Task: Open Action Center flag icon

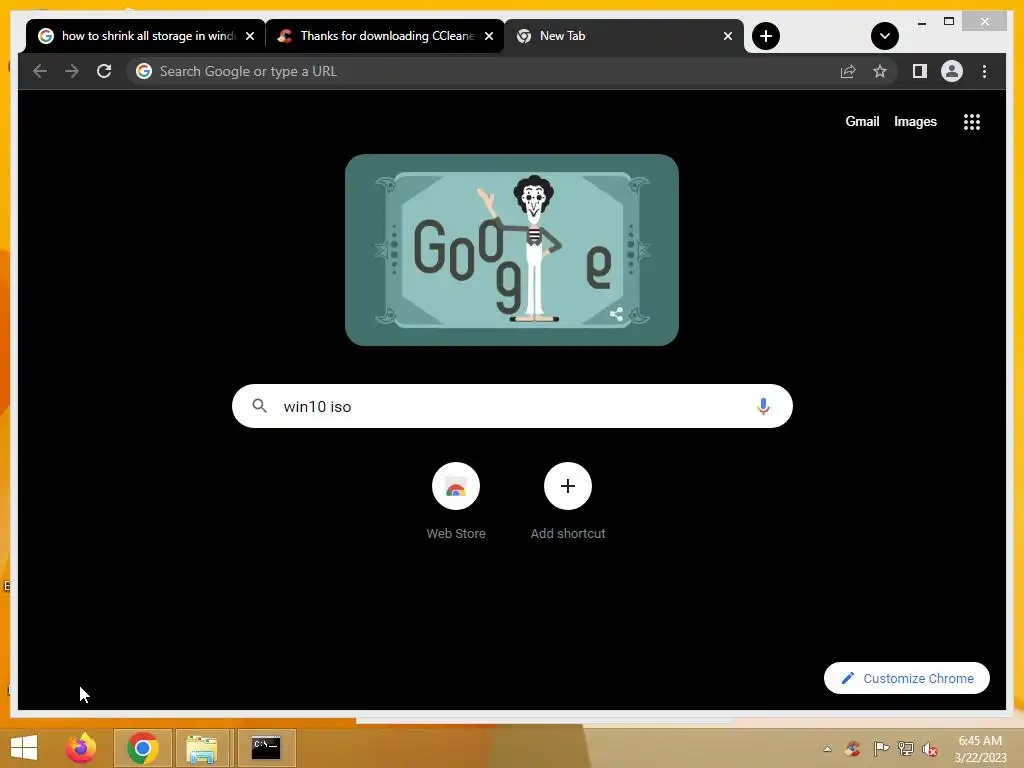Action: pyautogui.click(x=880, y=748)
